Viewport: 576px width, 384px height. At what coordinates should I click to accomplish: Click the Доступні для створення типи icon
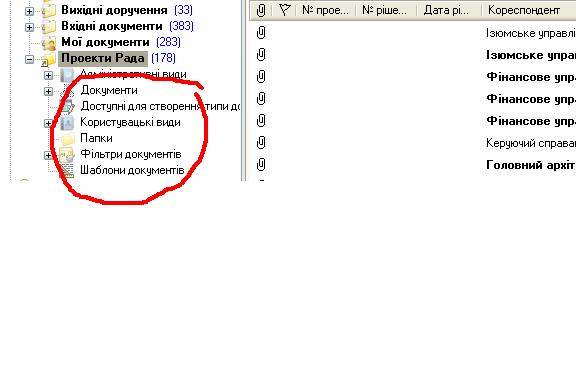pyautogui.click(x=67, y=107)
